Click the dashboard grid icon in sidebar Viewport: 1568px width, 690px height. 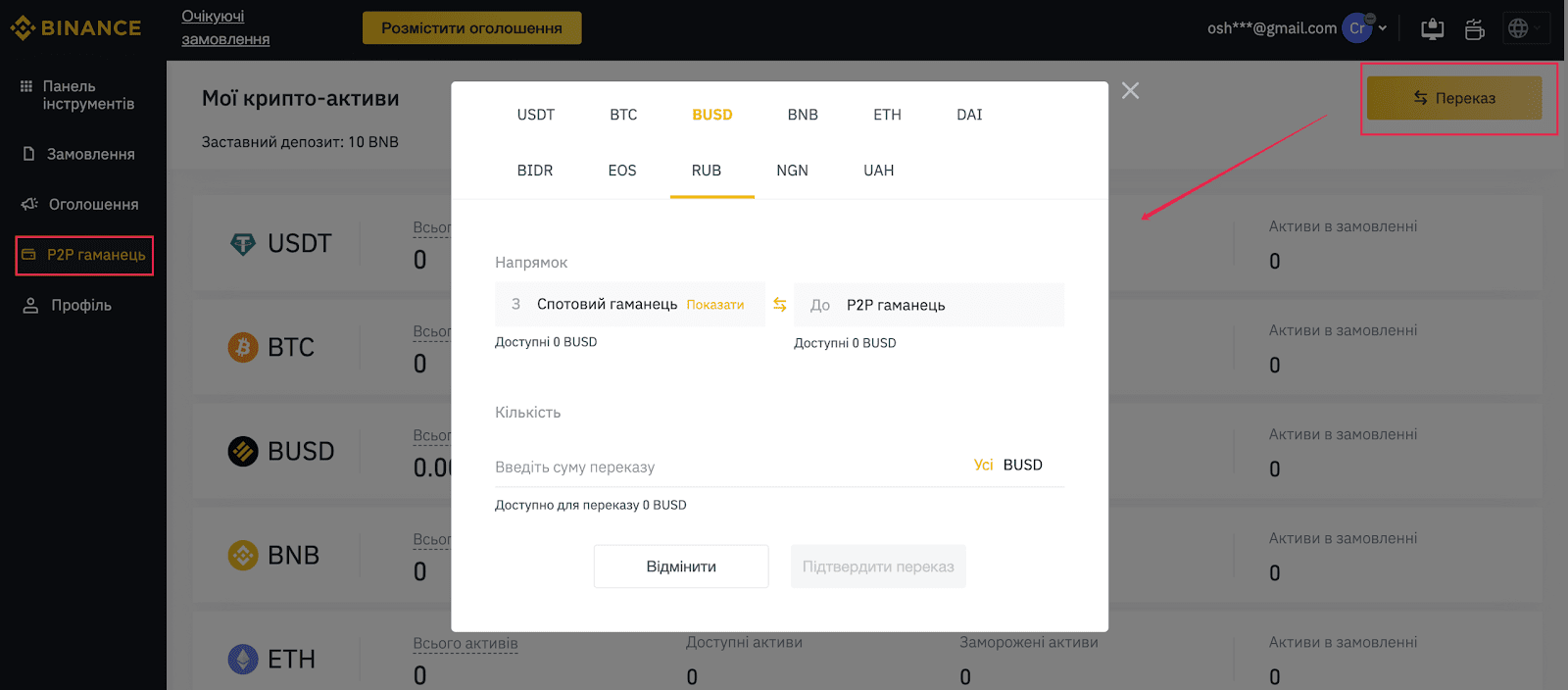click(x=26, y=86)
